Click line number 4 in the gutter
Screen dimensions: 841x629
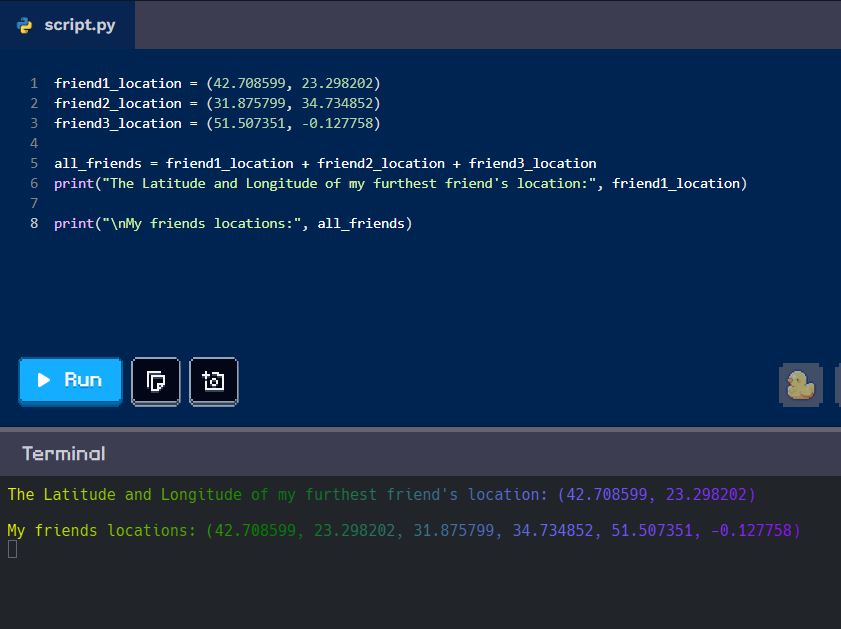[34, 143]
